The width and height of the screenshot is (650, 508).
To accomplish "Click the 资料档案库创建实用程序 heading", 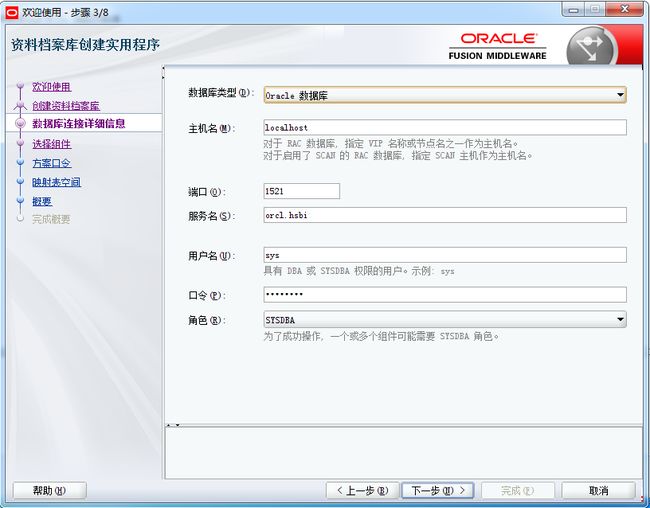I will tap(85, 45).
